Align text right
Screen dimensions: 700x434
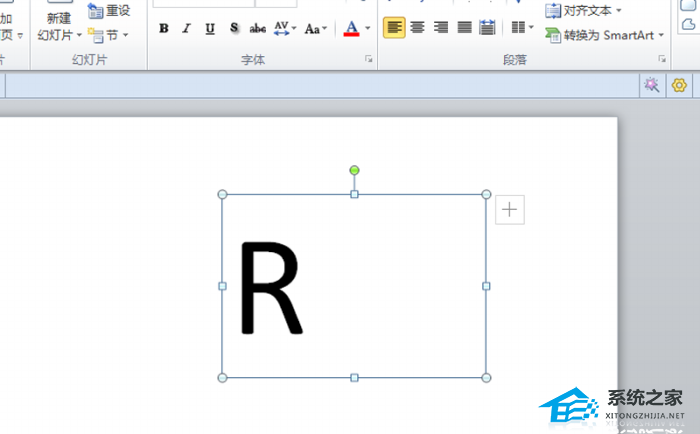point(441,28)
